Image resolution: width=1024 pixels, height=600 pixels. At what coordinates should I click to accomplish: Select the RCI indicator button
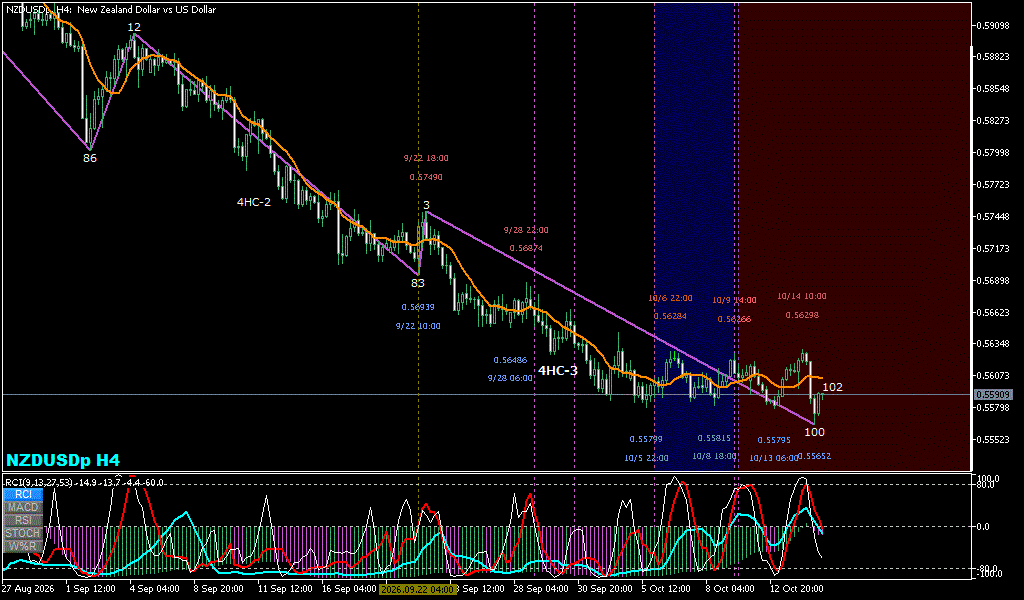tap(23, 494)
